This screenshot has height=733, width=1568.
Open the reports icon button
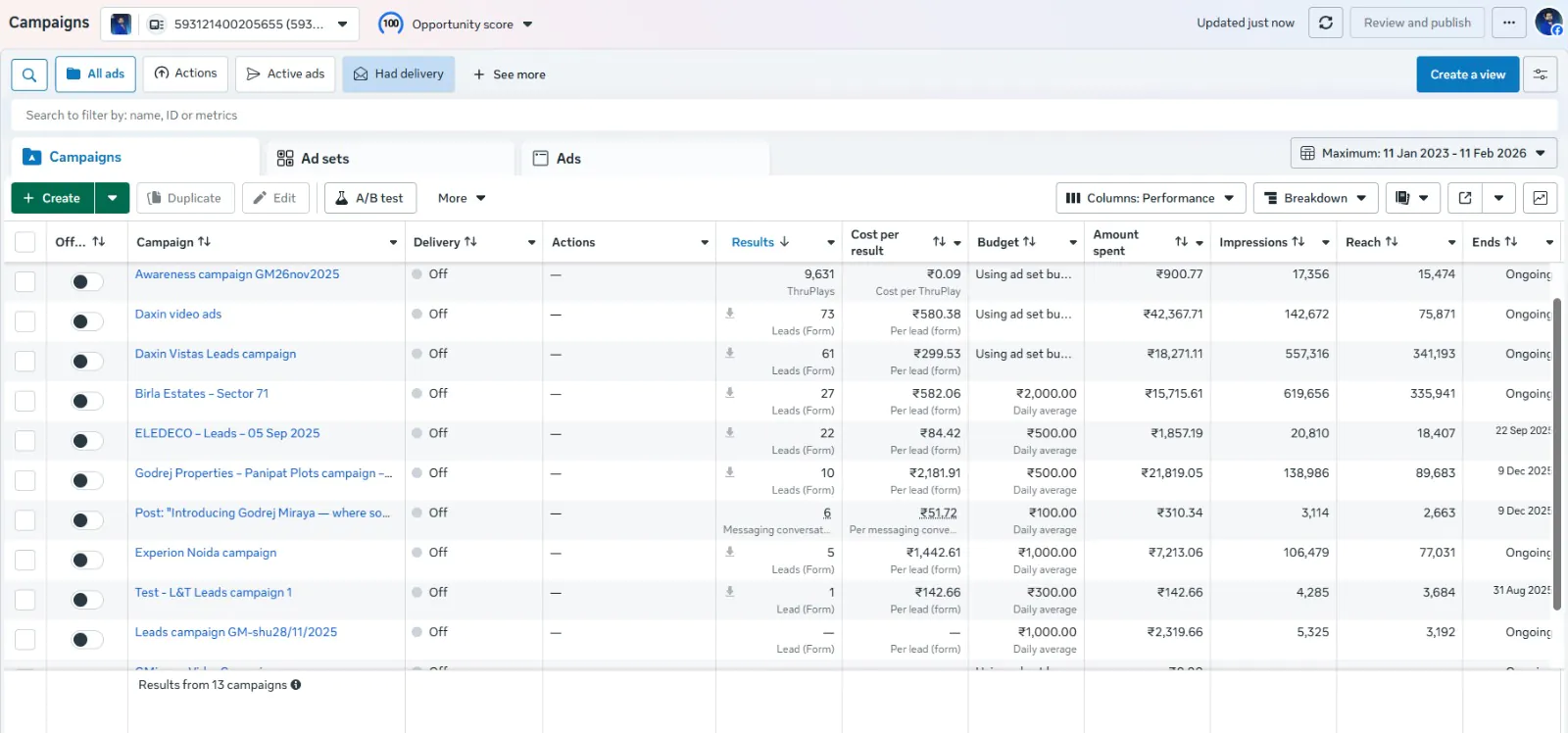(x=1412, y=198)
